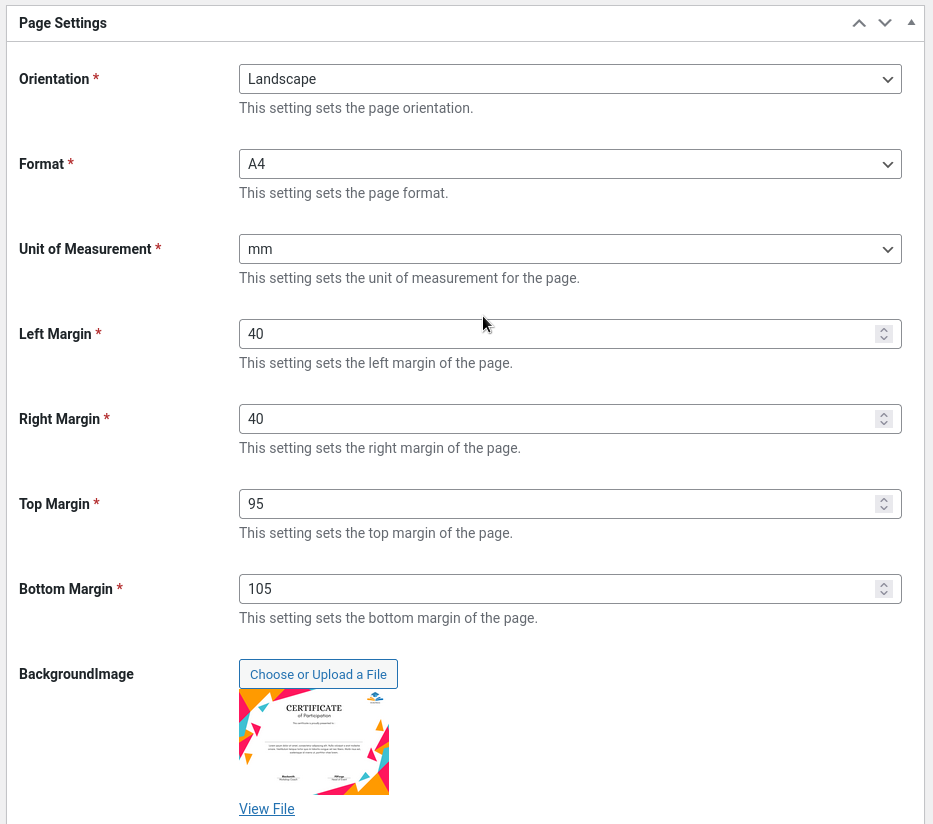
Task: Move Page Settings panel up arrow
Action: point(859,23)
